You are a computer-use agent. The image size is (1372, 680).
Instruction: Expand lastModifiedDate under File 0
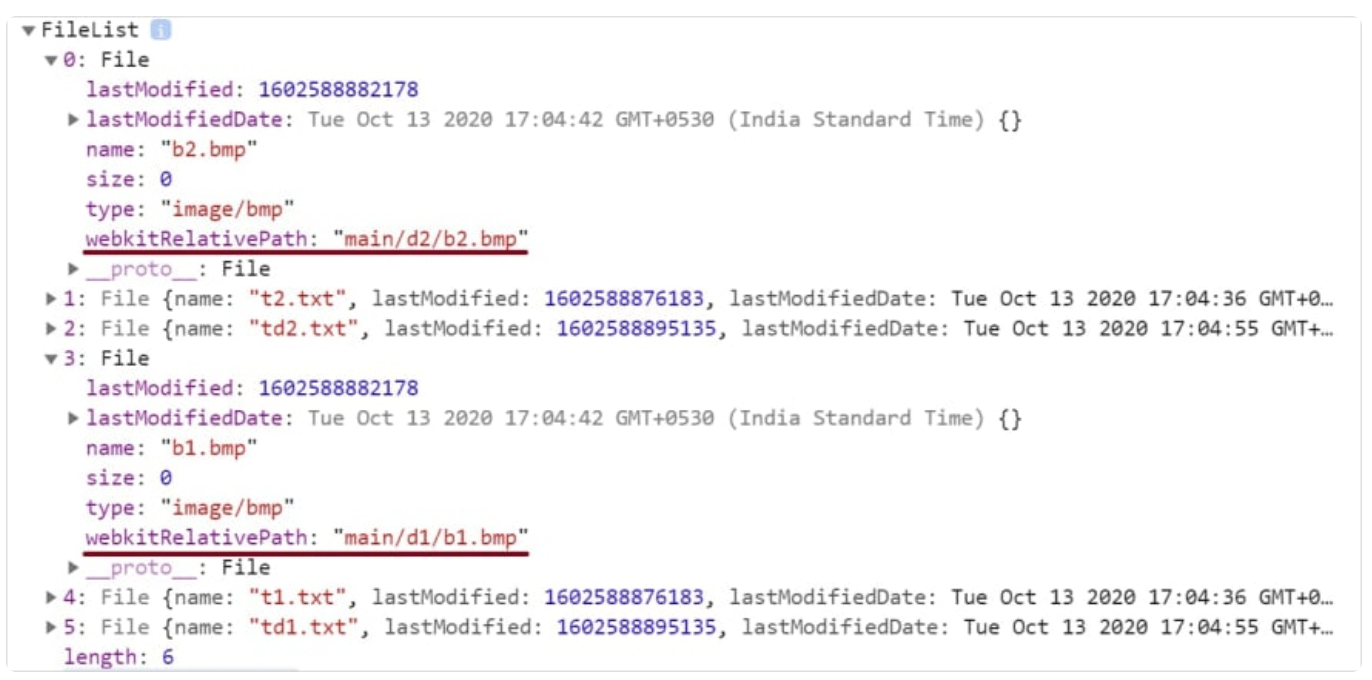pos(73,120)
